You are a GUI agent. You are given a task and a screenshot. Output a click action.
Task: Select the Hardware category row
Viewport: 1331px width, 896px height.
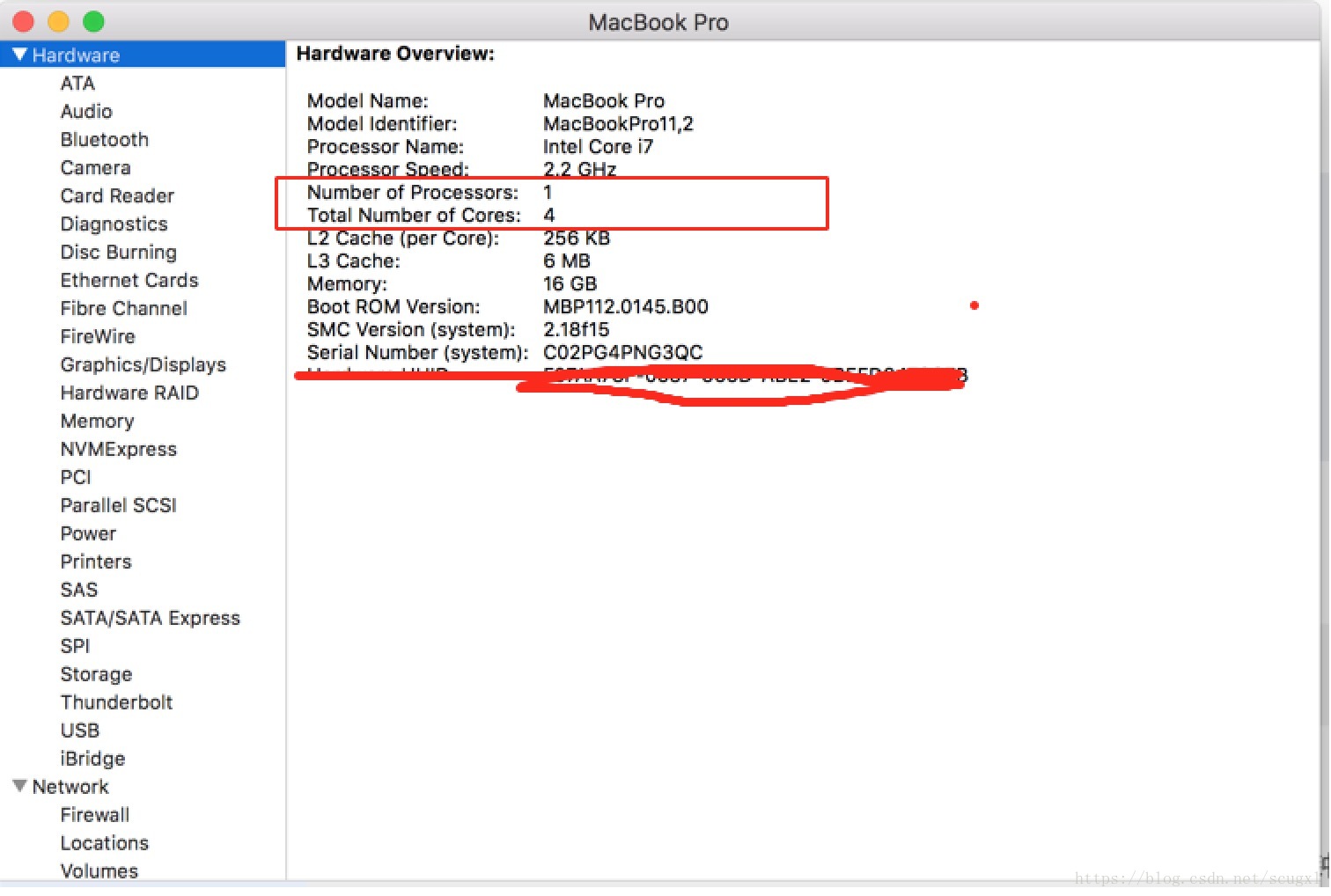point(143,55)
